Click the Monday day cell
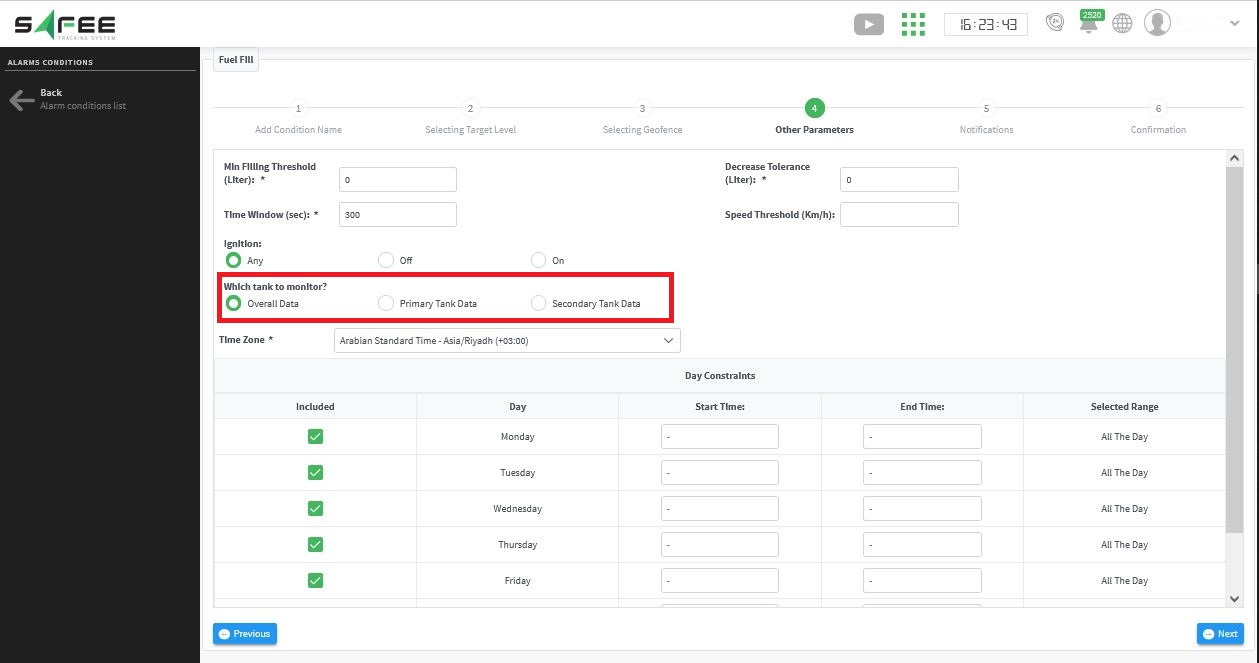 click(x=517, y=437)
